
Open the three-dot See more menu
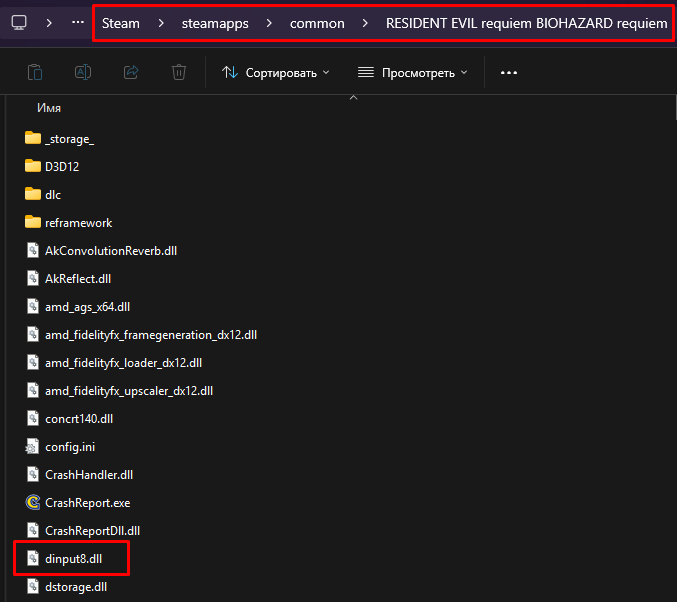point(509,72)
